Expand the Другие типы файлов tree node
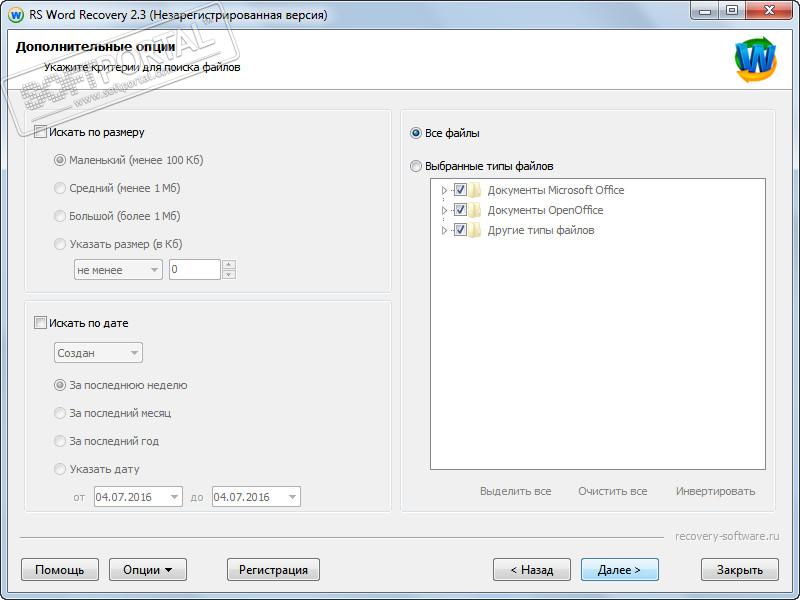Viewport: 800px width, 600px height. pos(444,231)
